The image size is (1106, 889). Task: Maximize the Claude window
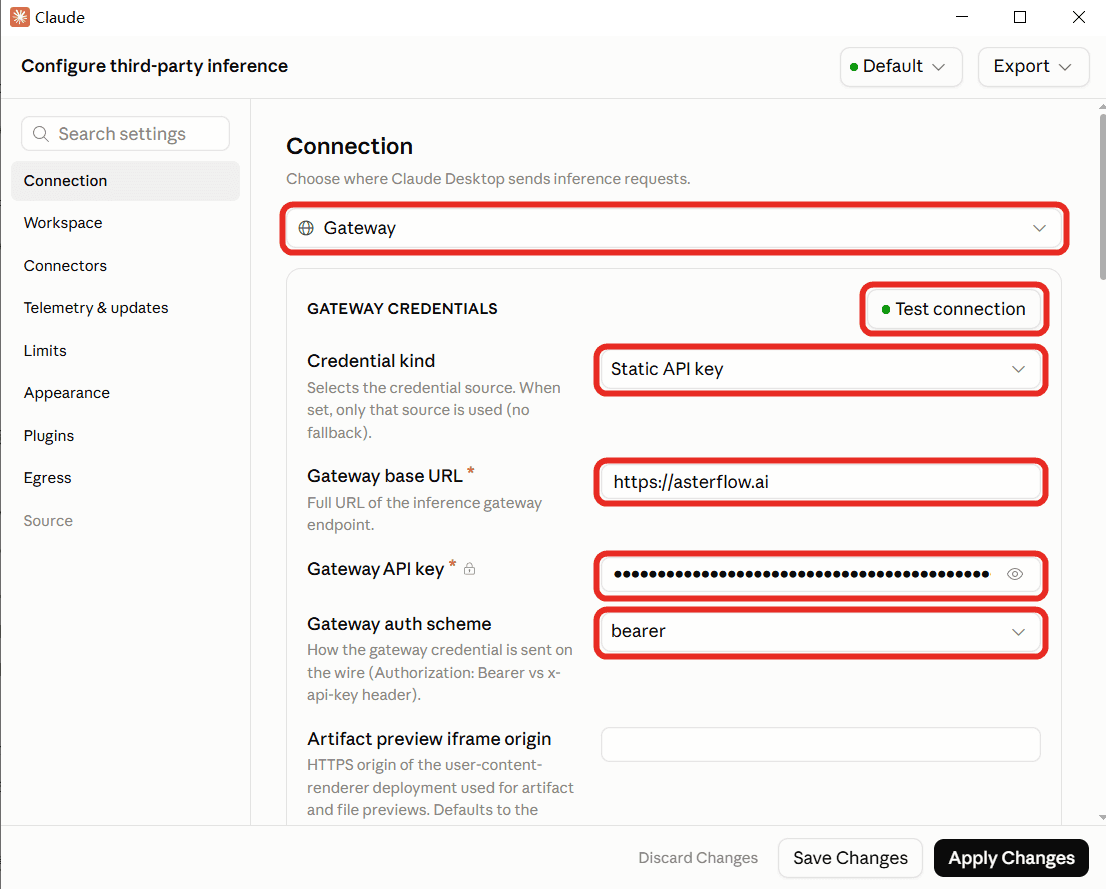(1020, 17)
